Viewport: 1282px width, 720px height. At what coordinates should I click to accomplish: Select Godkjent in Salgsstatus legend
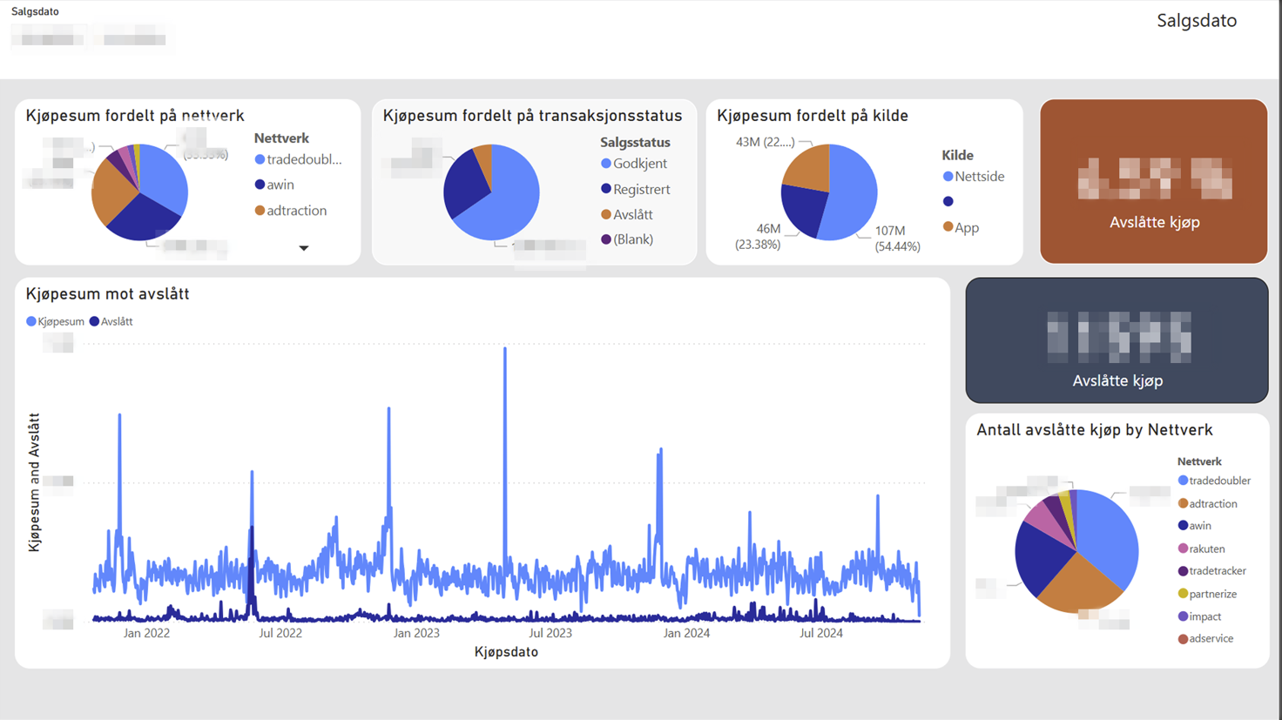coord(640,164)
